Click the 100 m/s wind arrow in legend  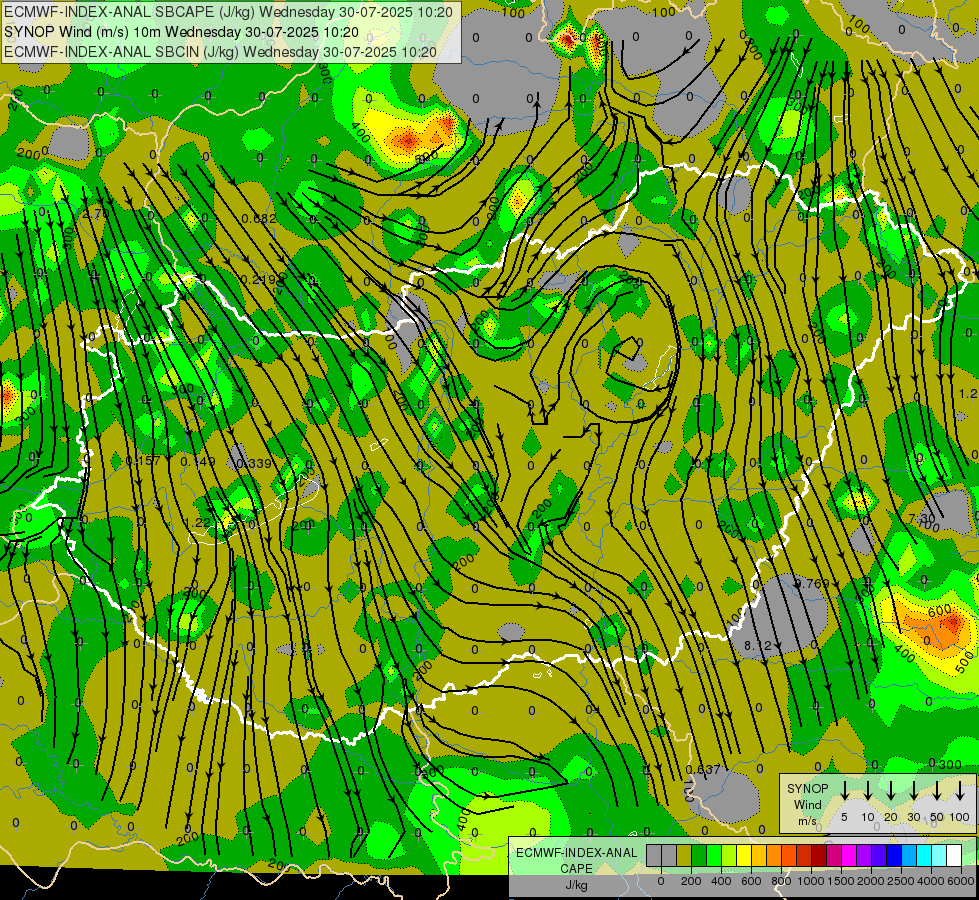coord(960,789)
